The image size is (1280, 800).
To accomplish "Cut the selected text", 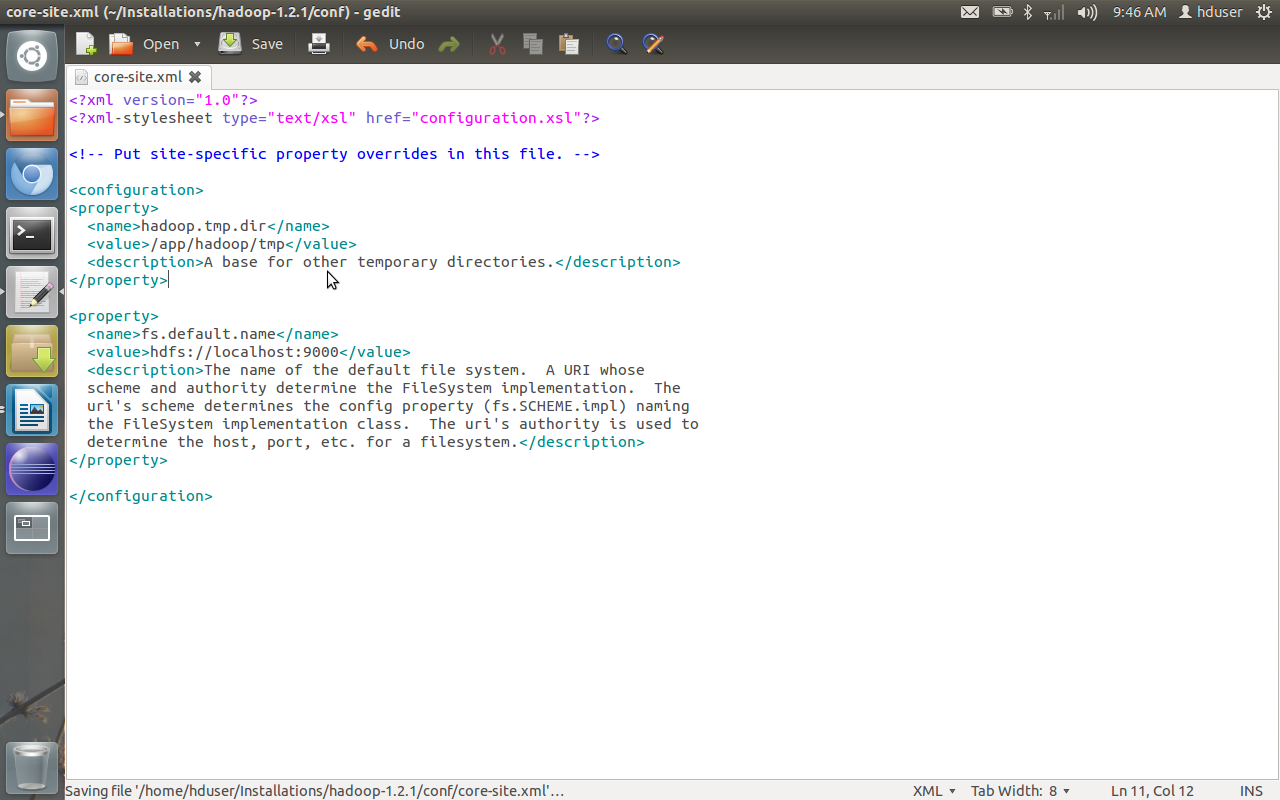I will [497, 44].
